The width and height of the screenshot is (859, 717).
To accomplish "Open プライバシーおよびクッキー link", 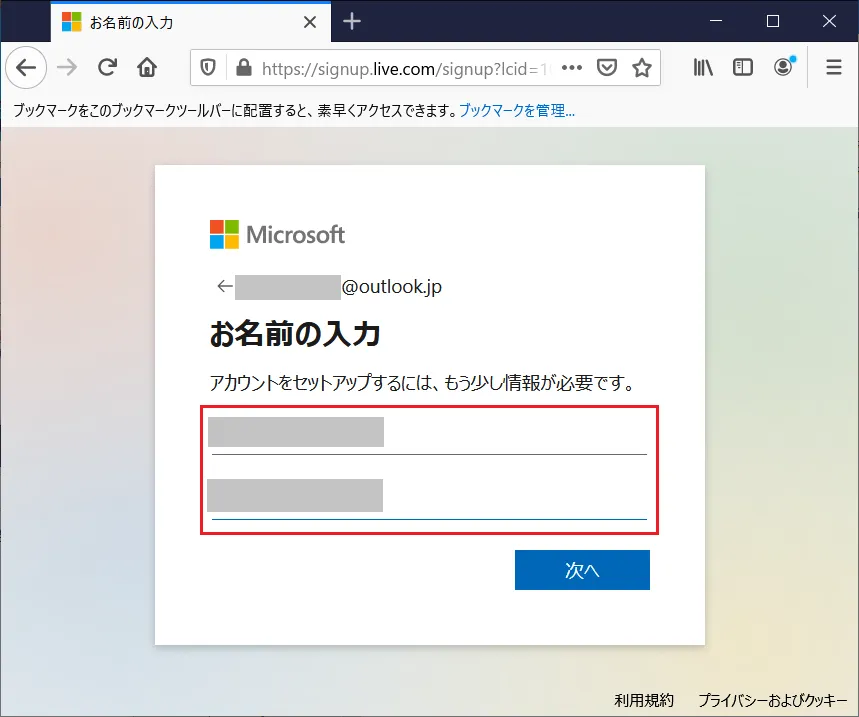I will tap(773, 700).
